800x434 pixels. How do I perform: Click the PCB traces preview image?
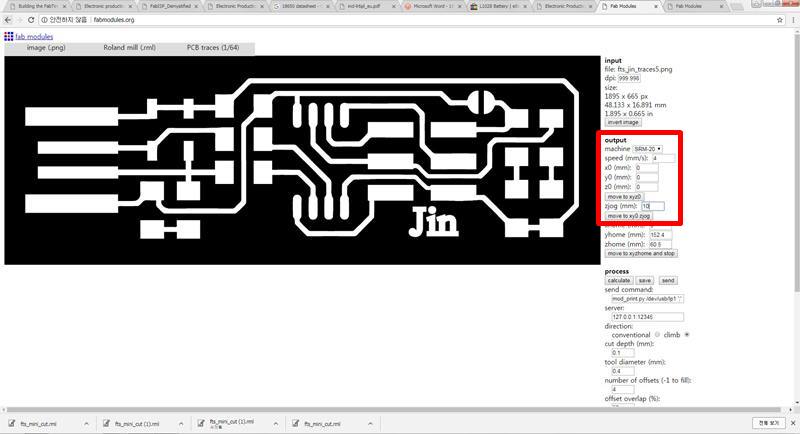coord(303,160)
